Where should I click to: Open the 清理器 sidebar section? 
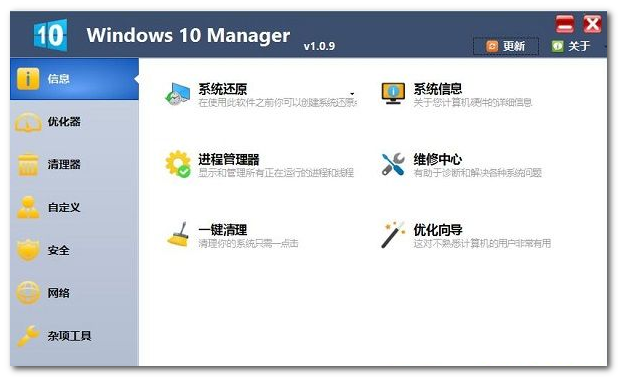pyautogui.click(x=74, y=164)
